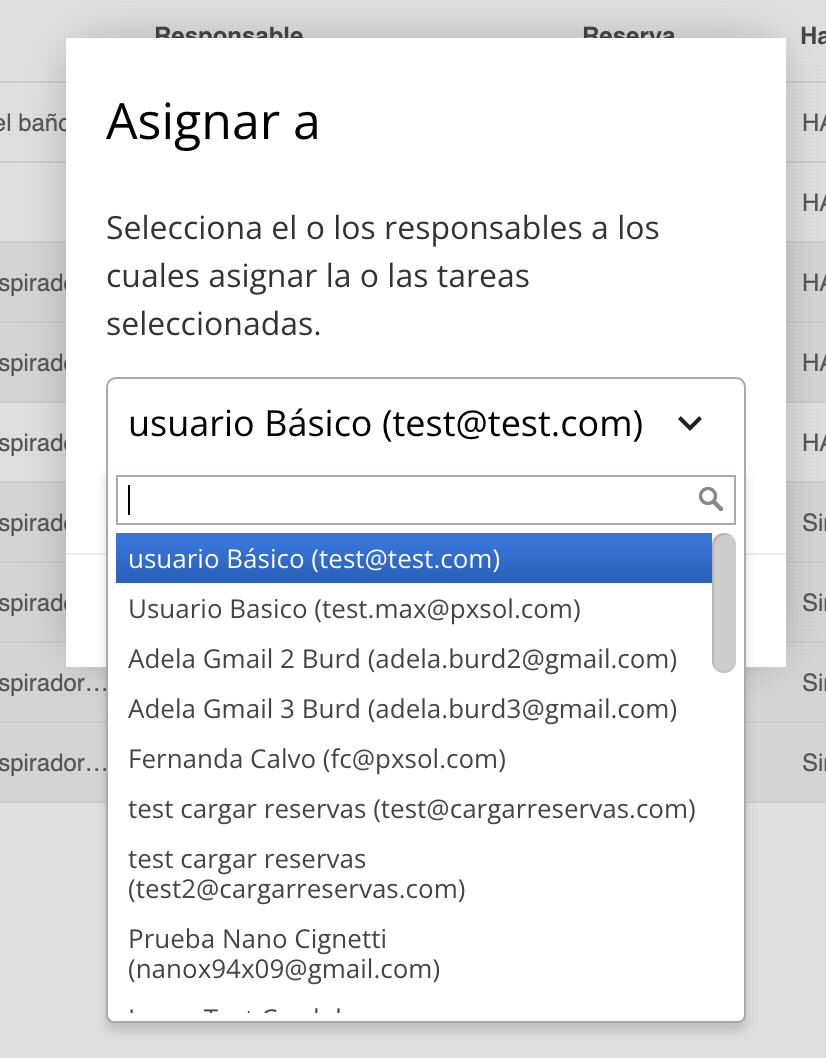The image size is (826, 1058).
Task: Select Adela Gmail 2 Burd as responsible
Action: click(402, 659)
